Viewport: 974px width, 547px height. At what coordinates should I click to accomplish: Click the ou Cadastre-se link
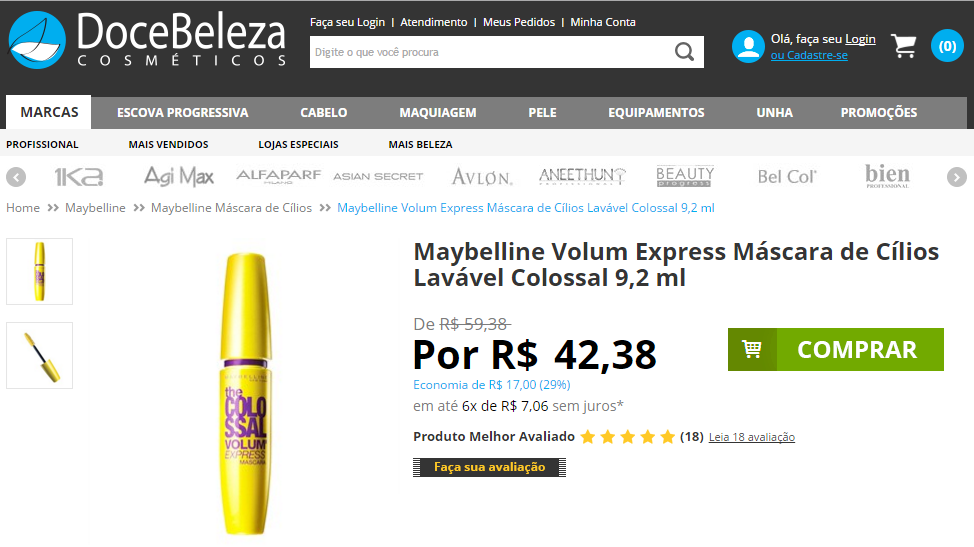coord(809,55)
